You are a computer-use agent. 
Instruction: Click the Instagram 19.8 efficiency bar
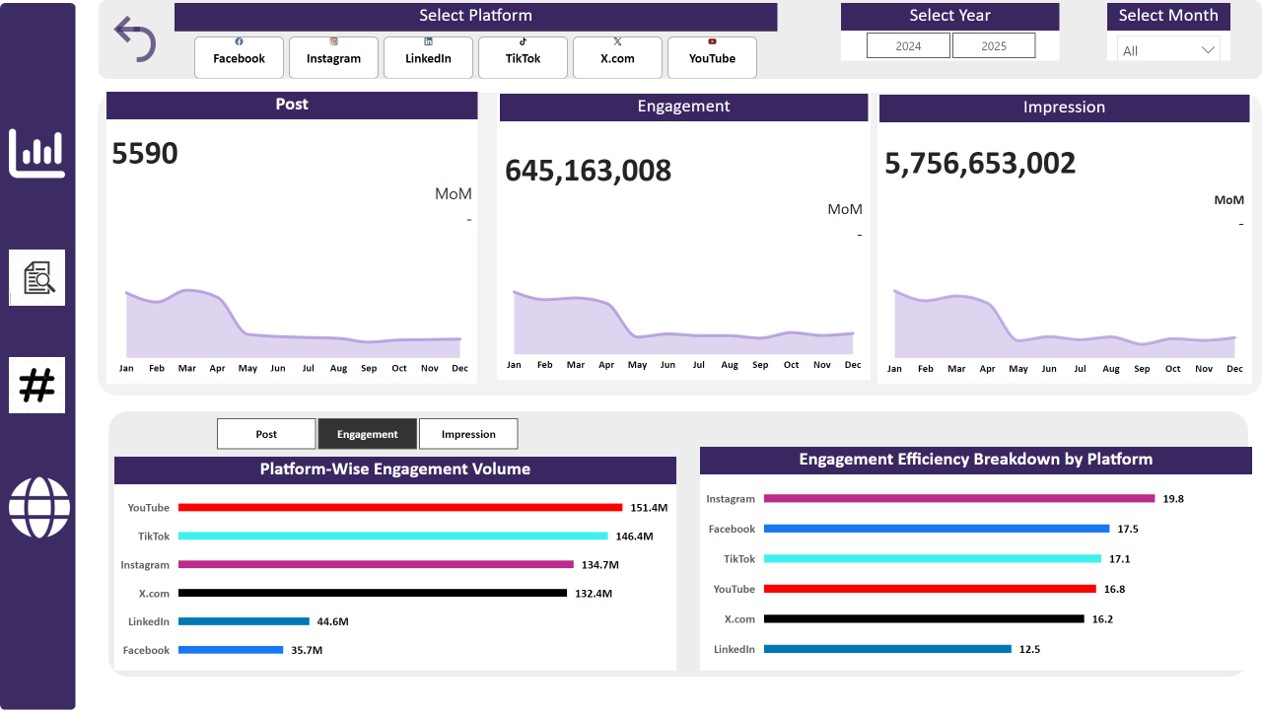click(960, 498)
